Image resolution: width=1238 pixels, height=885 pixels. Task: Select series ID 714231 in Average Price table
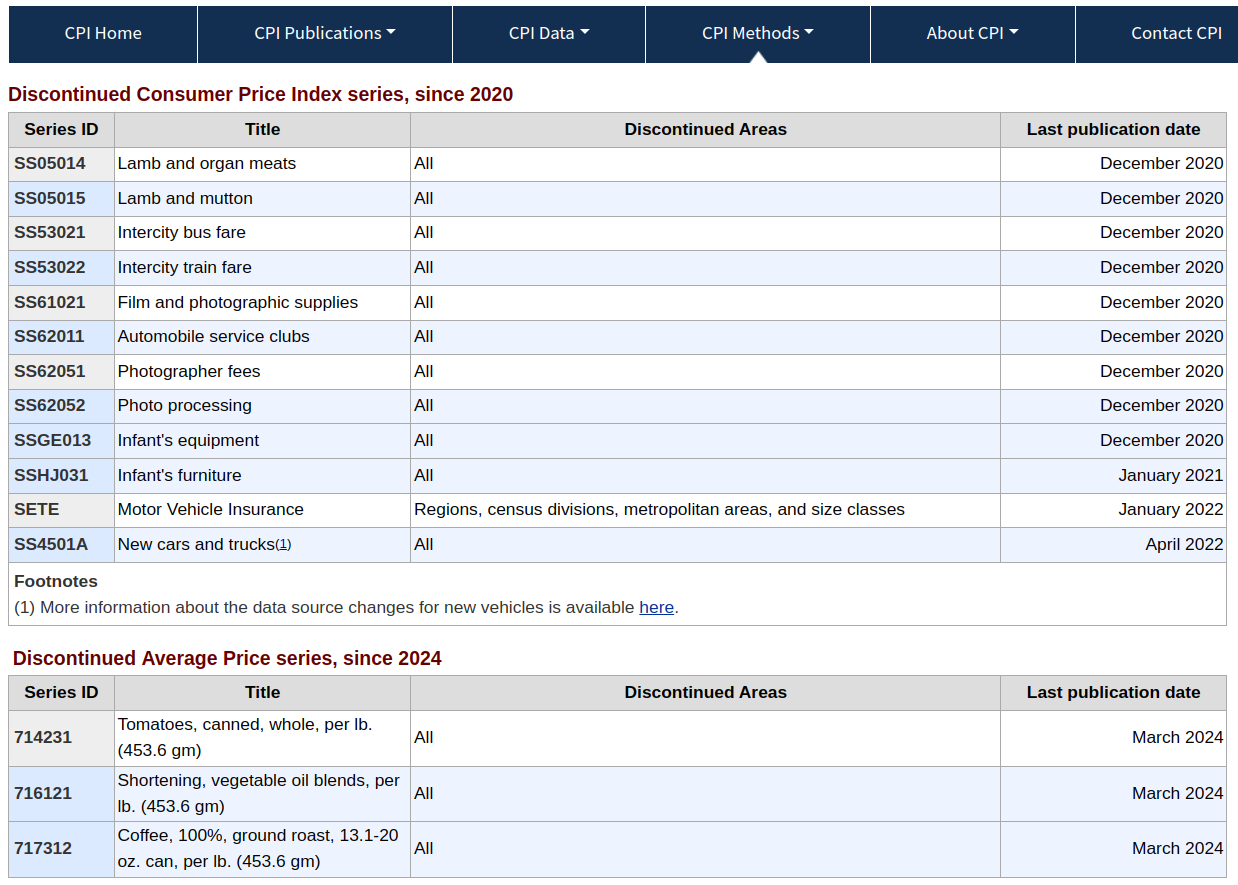pos(43,737)
